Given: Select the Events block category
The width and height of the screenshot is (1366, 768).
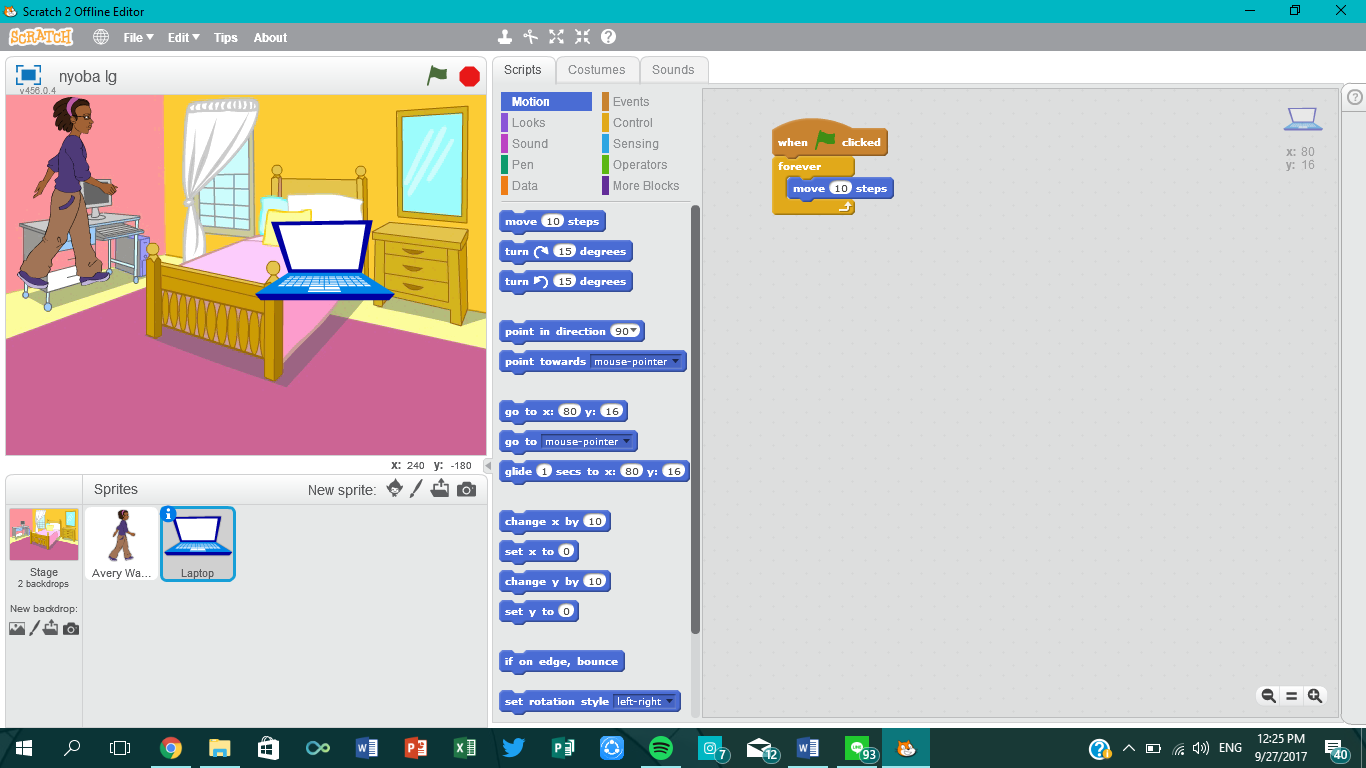Looking at the screenshot, I should [631, 101].
